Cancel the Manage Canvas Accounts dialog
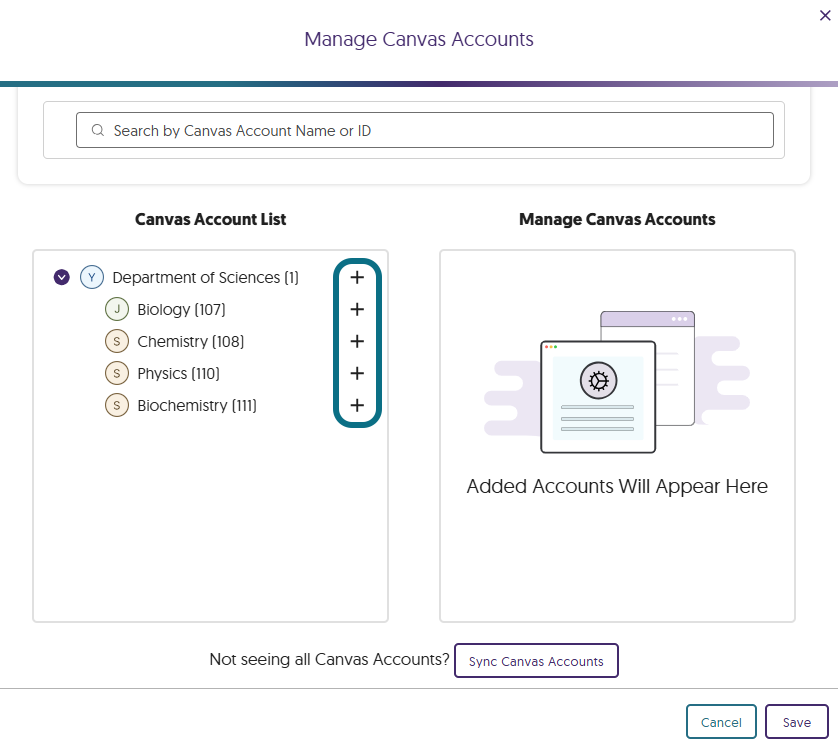The height and width of the screenshot is (747, 838). tap(721, 722)
